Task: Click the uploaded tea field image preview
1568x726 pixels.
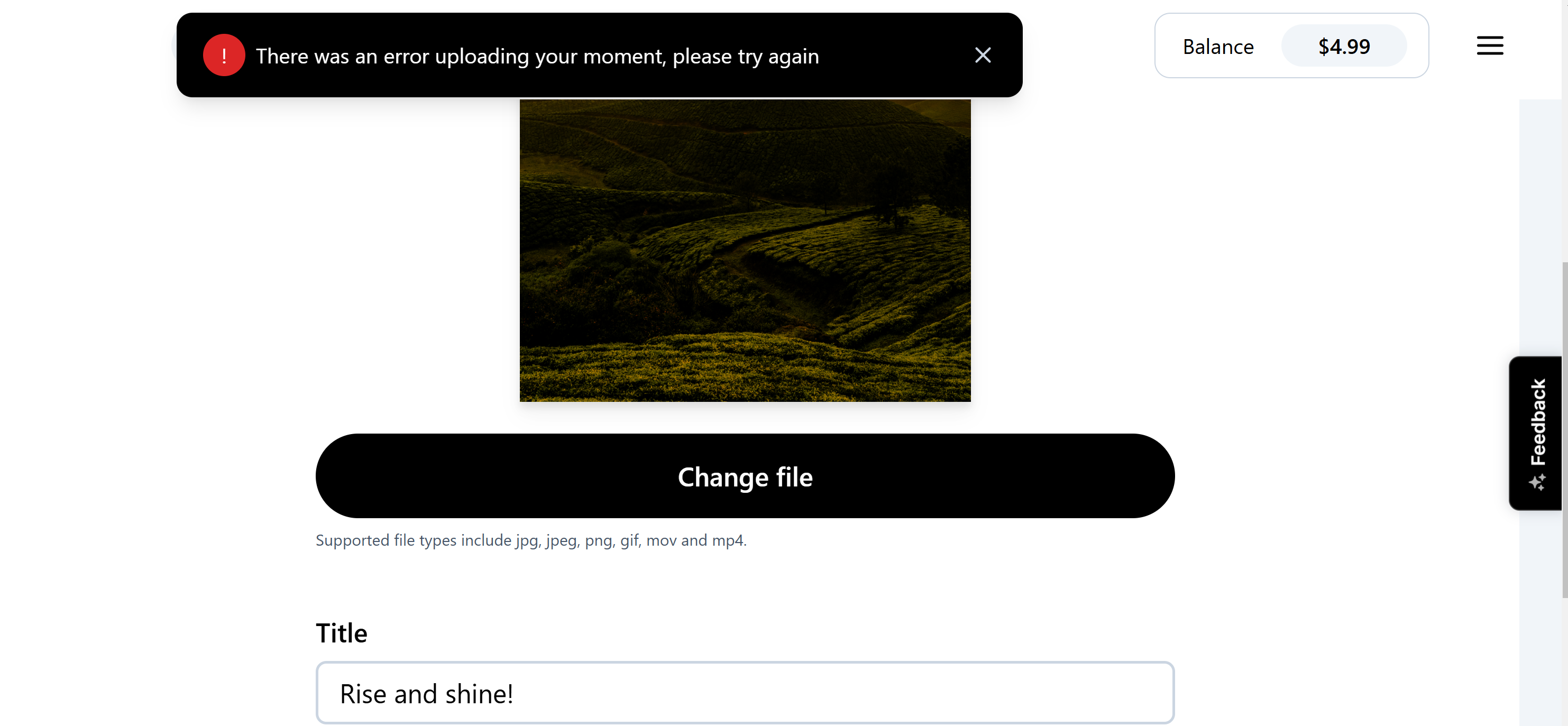Action: 745,250
